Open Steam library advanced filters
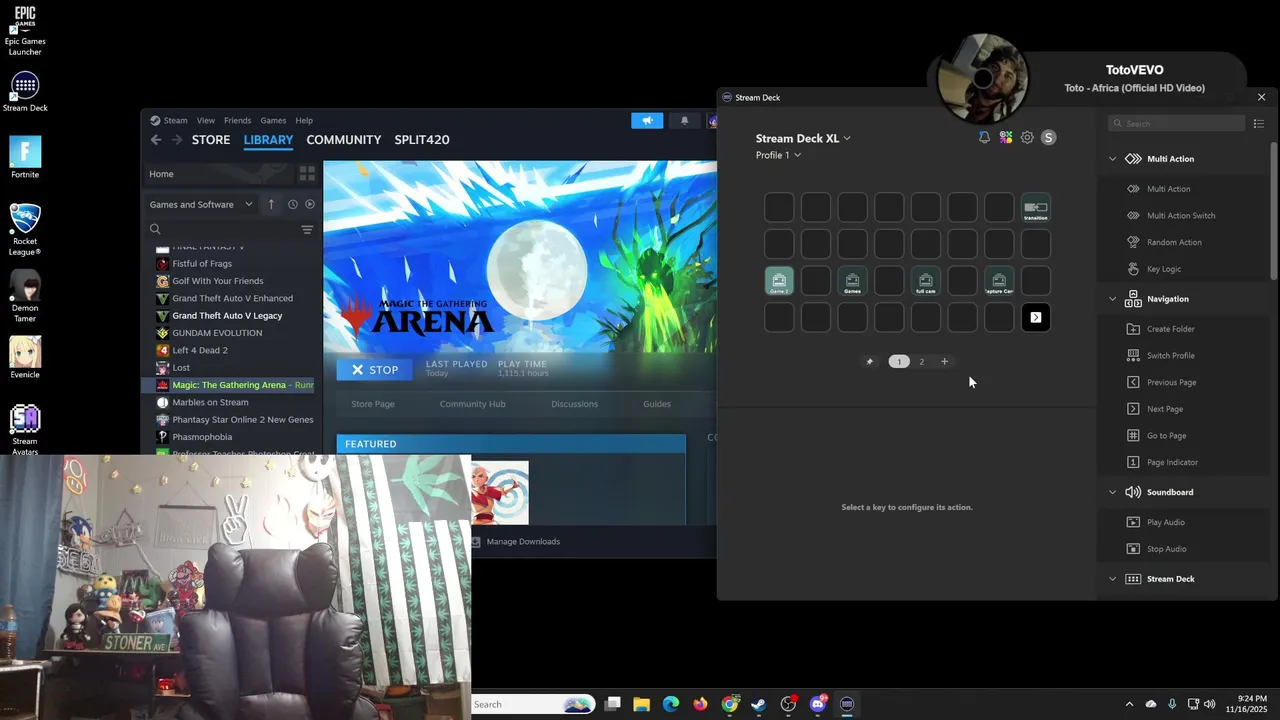The image size is (1280, 720). (x=307, y=230)
